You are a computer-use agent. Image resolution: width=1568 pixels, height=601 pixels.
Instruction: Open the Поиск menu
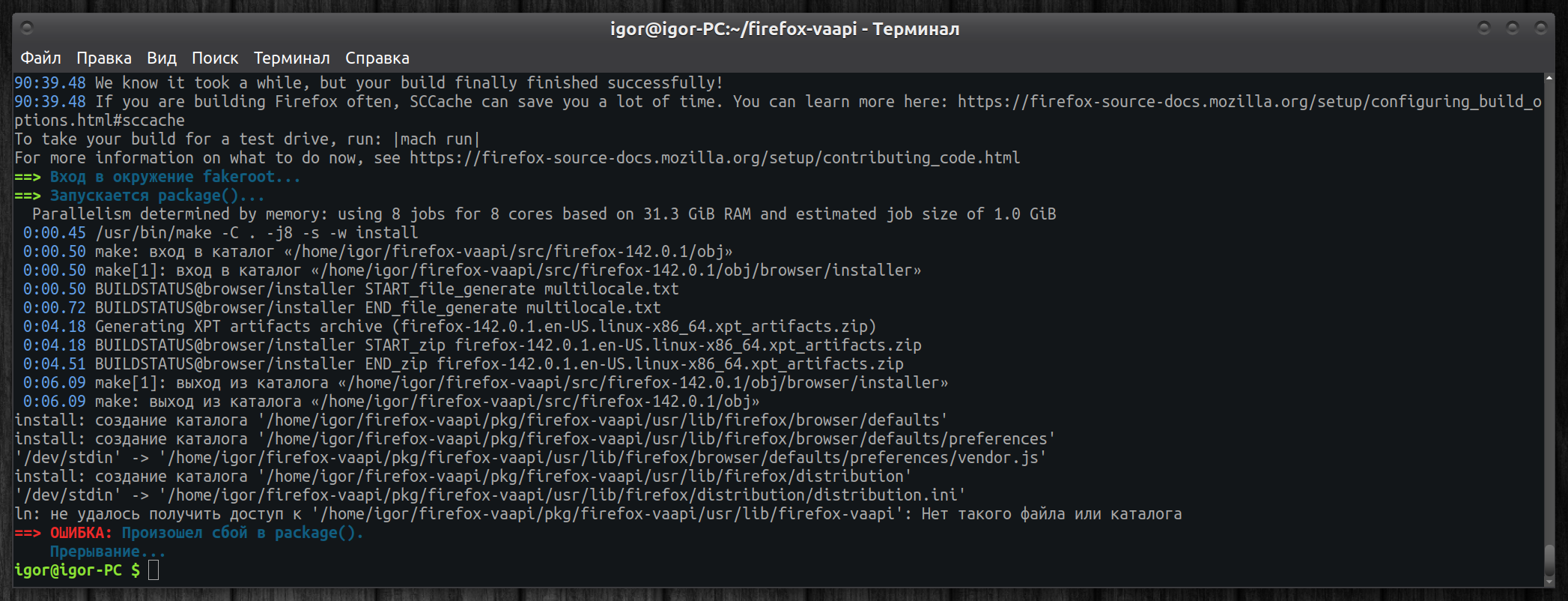tap(215, 58)
